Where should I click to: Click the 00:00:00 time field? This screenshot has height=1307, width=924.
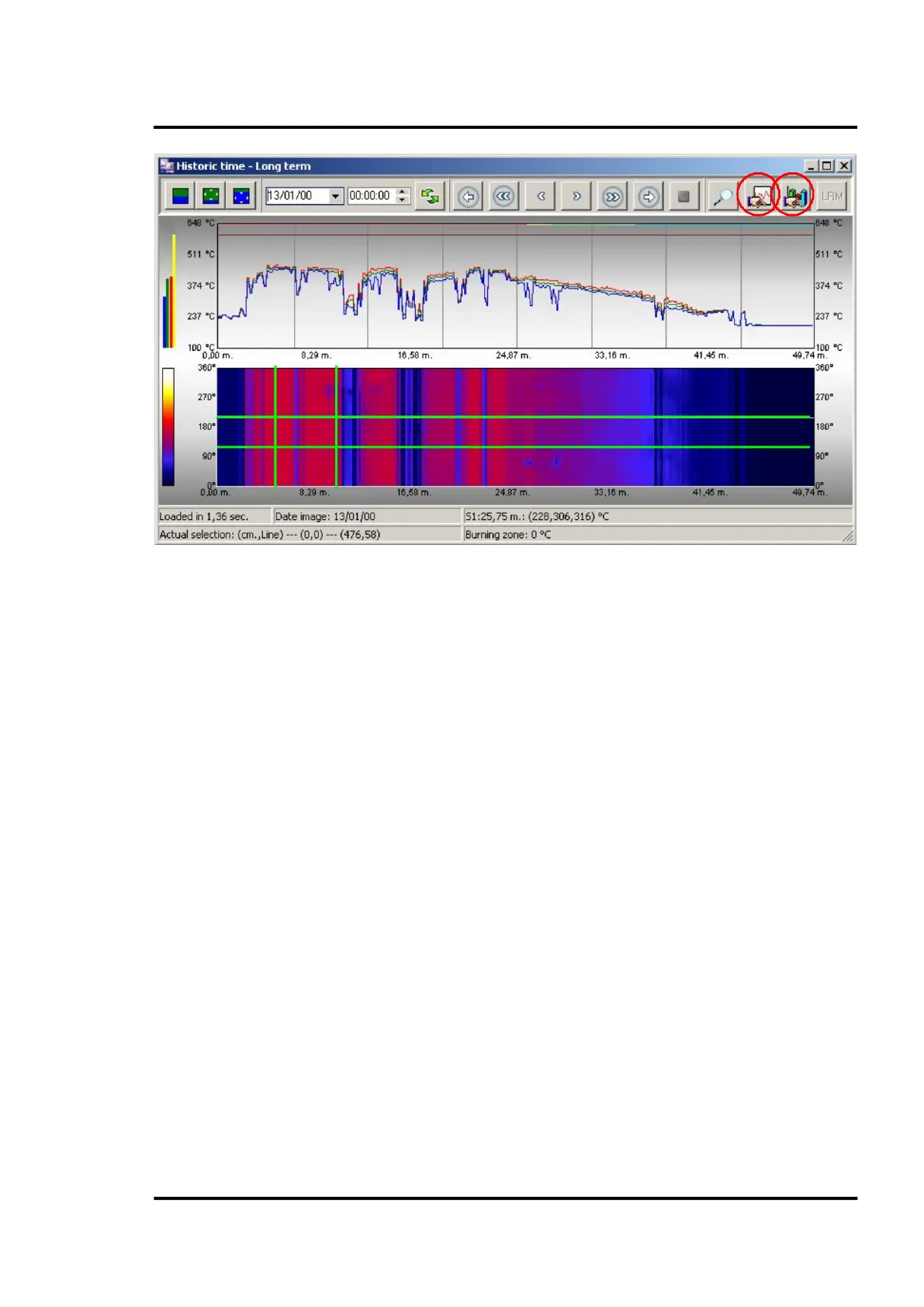[370, 196]
